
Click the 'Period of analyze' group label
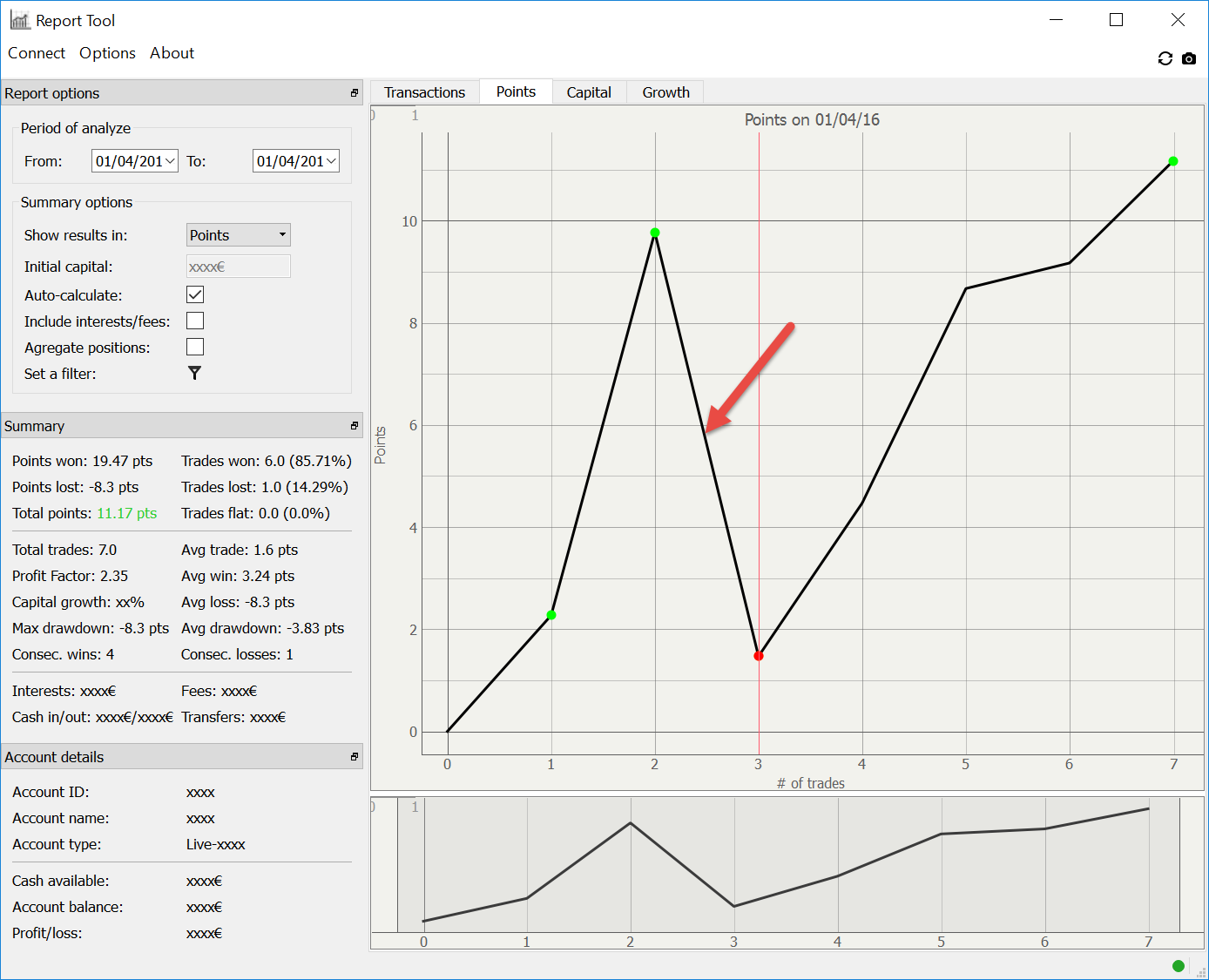point(76,128)
